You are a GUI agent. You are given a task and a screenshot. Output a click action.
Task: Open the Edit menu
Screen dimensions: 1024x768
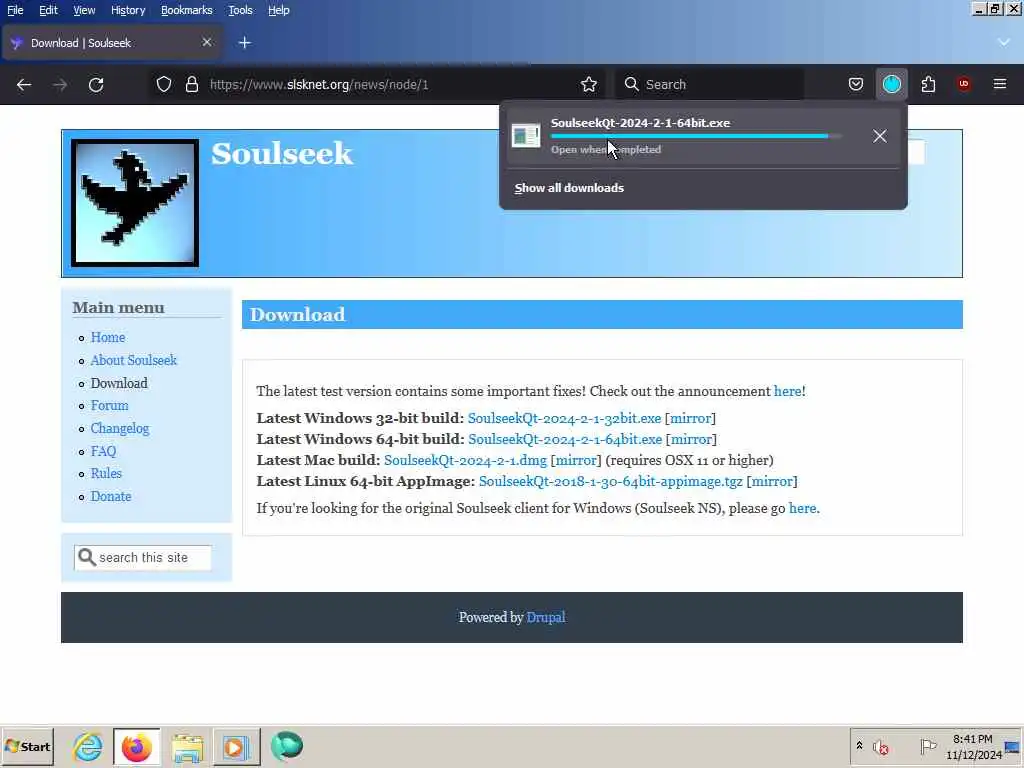click(x=48, y=10)
